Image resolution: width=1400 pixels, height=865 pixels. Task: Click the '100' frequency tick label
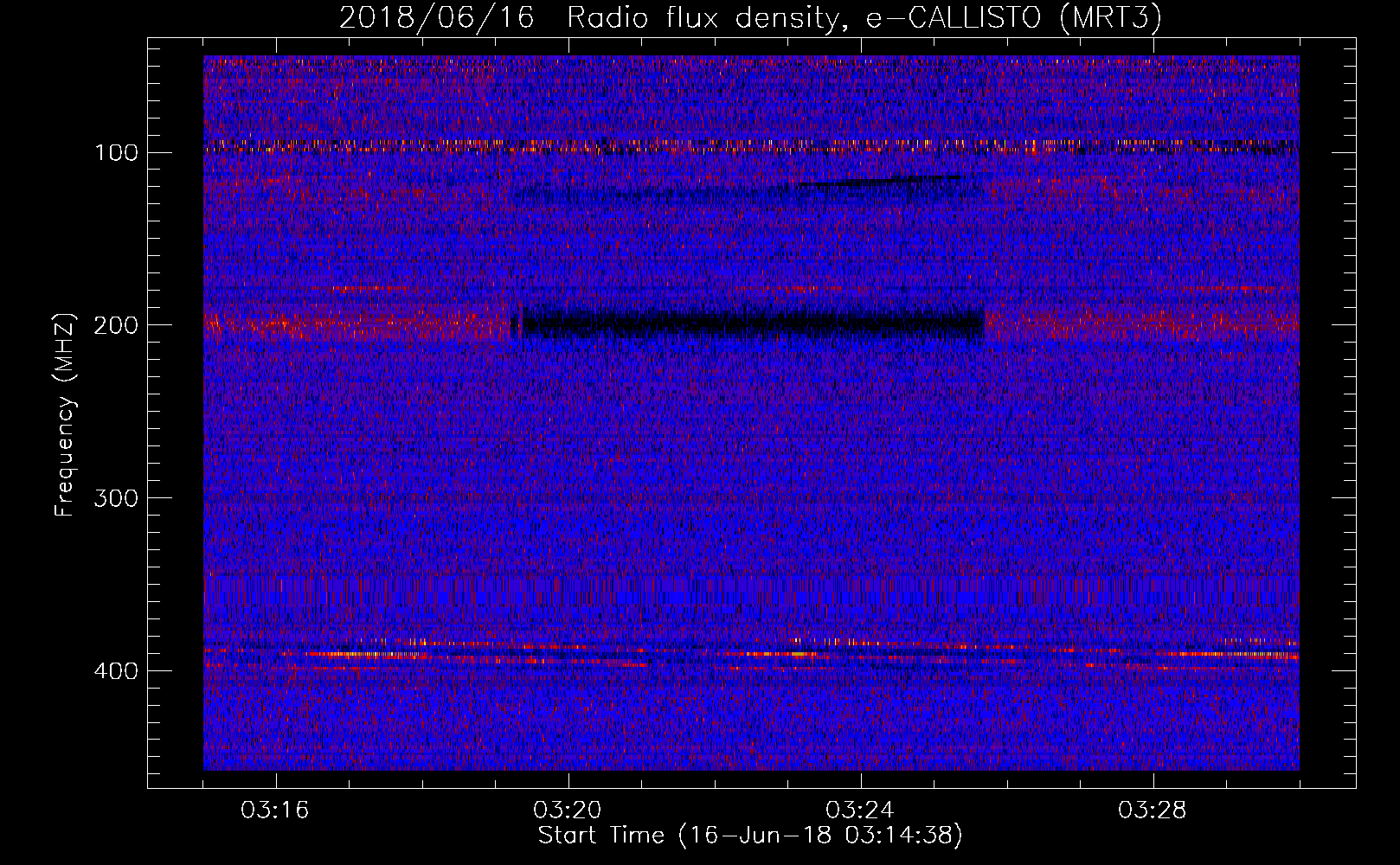116,153
